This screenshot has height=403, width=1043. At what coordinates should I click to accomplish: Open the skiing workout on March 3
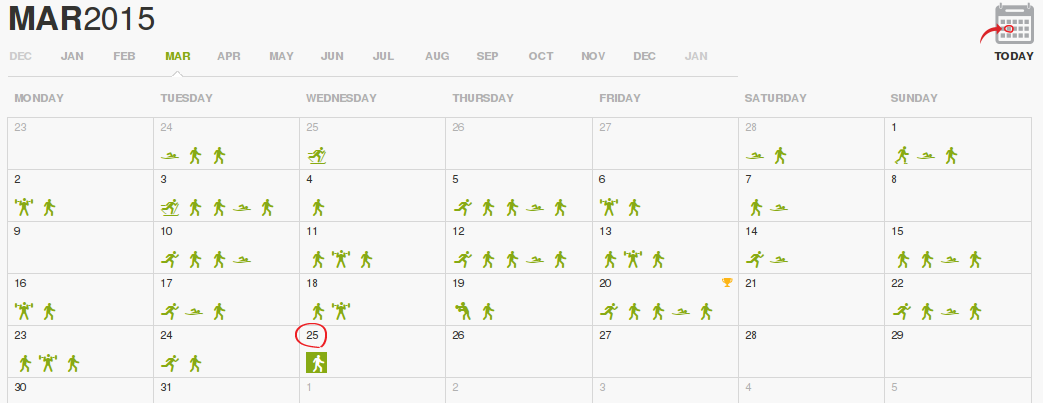[170, 208]
